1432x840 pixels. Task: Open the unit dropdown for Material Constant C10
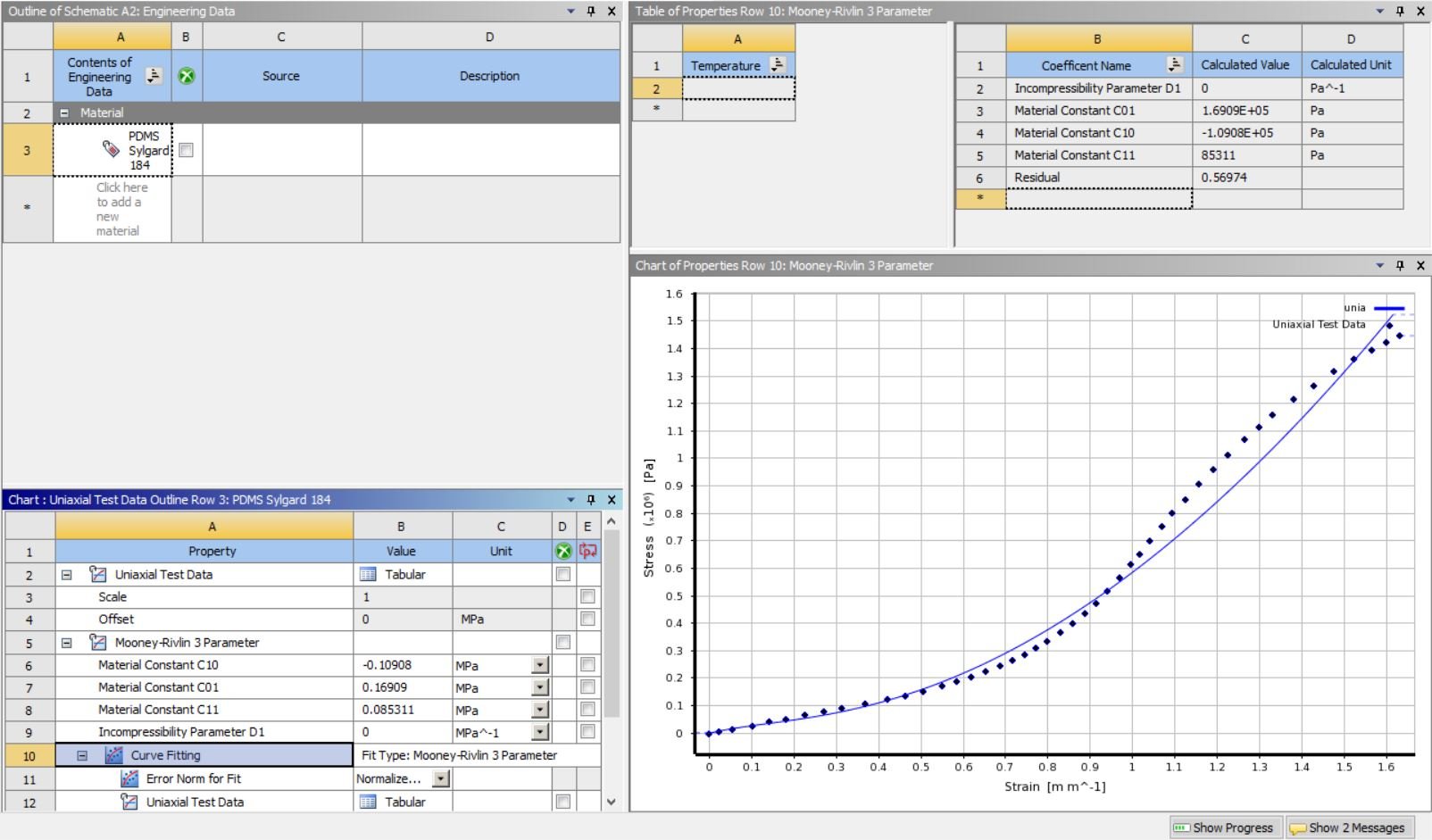(x=540, y=665)
